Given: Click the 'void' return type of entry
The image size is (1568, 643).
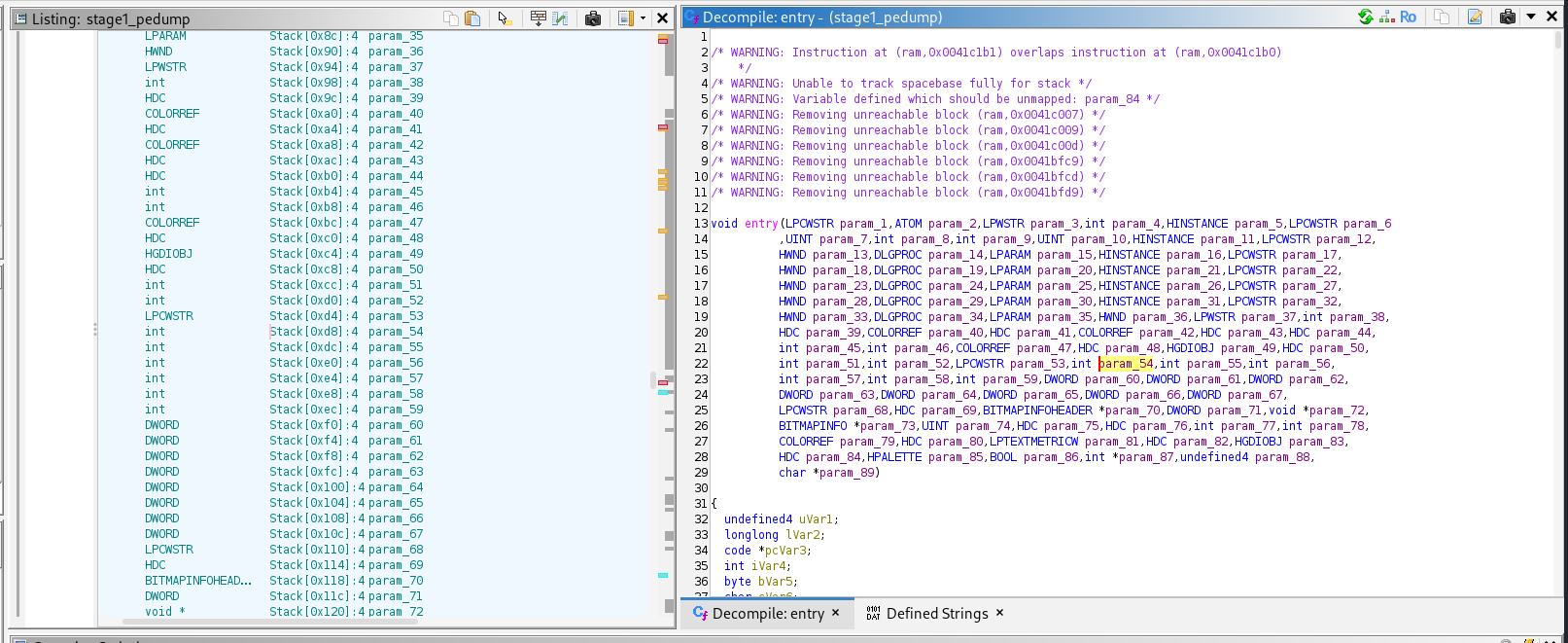Looking at the screenshot, I should coord(724,224).
